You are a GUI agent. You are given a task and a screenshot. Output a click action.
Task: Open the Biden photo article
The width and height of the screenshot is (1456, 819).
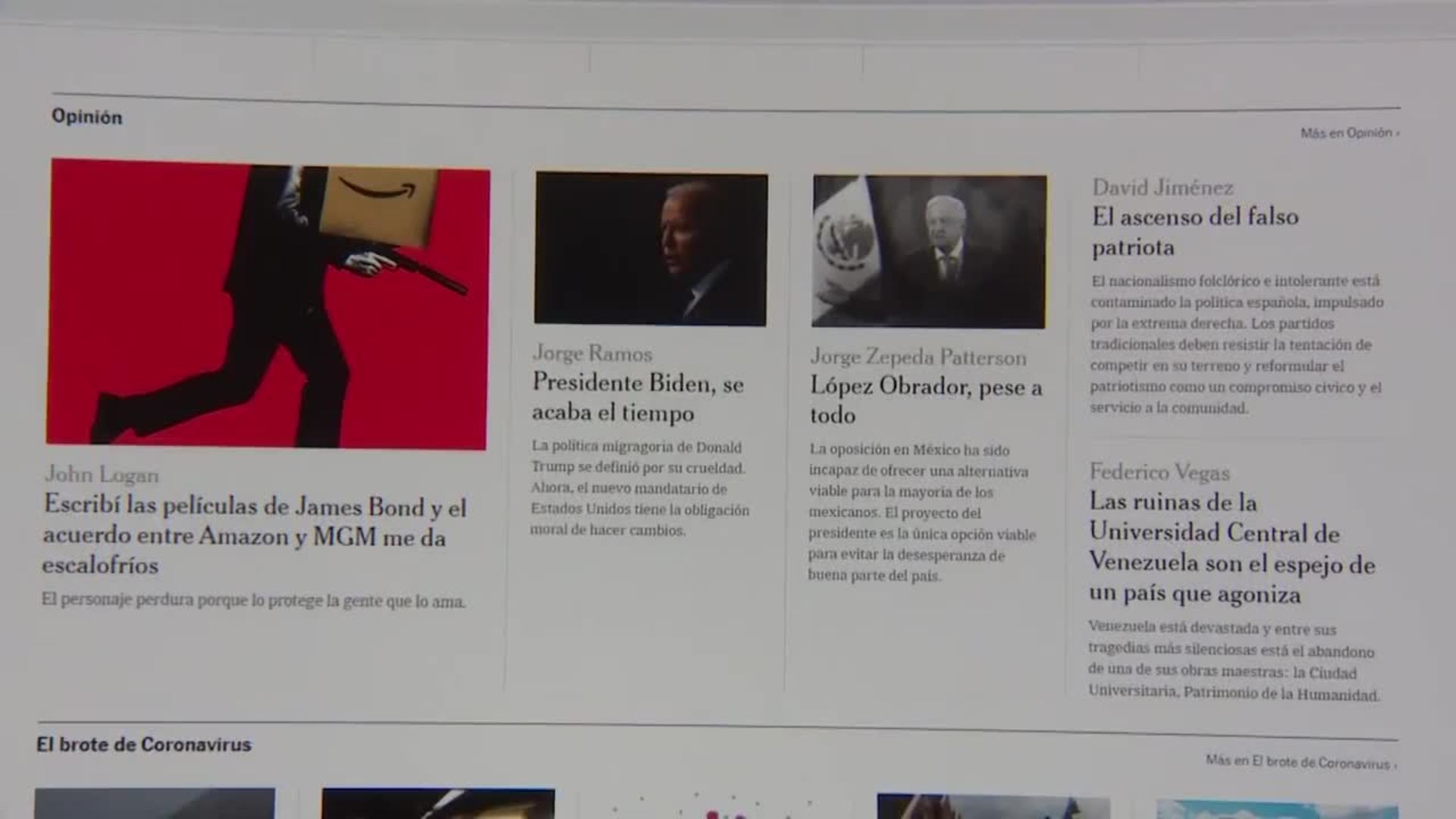(x=651, y=249)
